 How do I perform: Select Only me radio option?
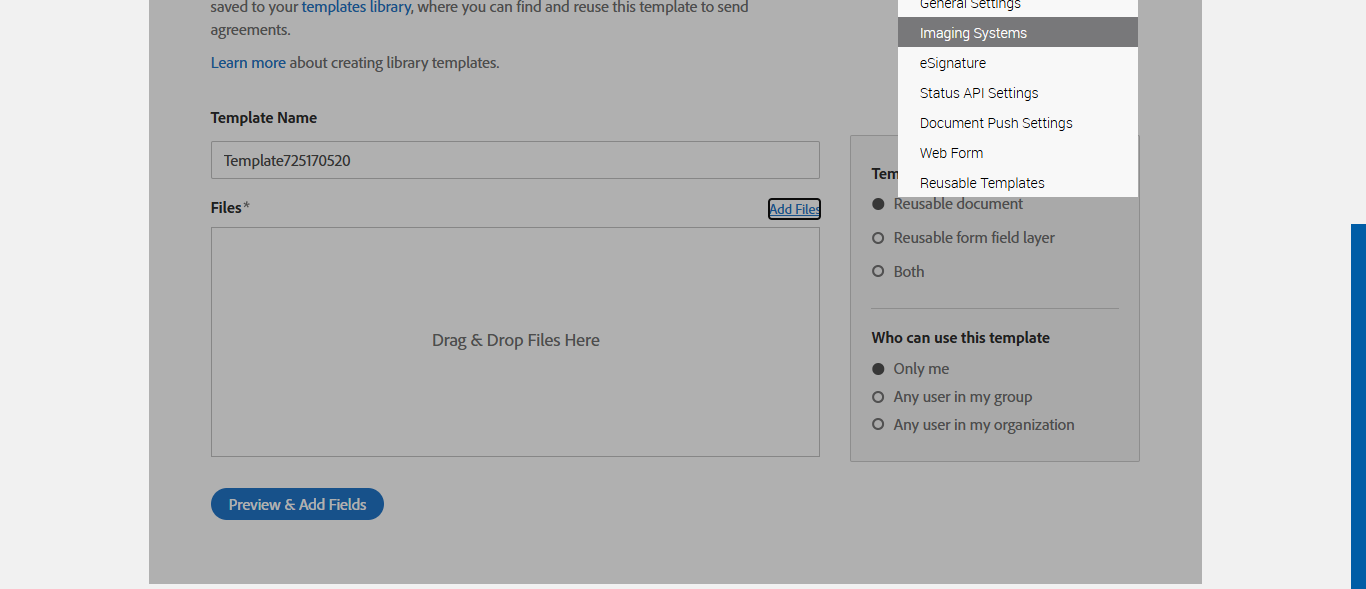(878, 369)
